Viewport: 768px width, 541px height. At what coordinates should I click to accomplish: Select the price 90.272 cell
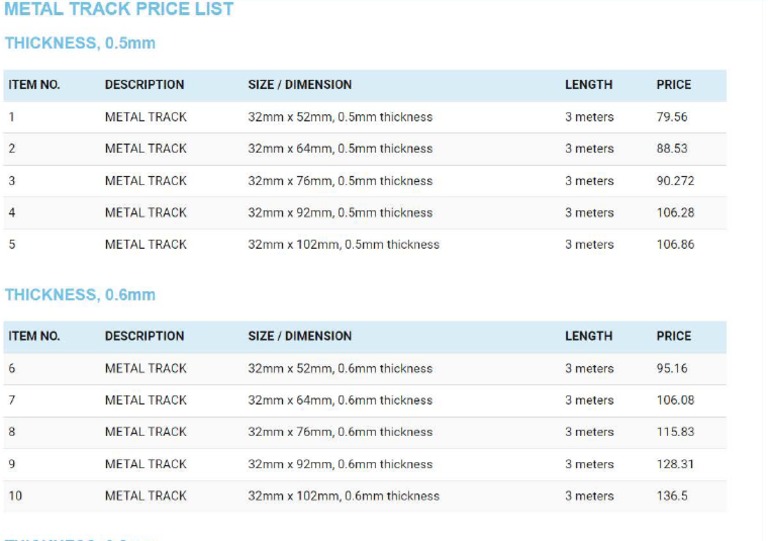click(675, 181)
